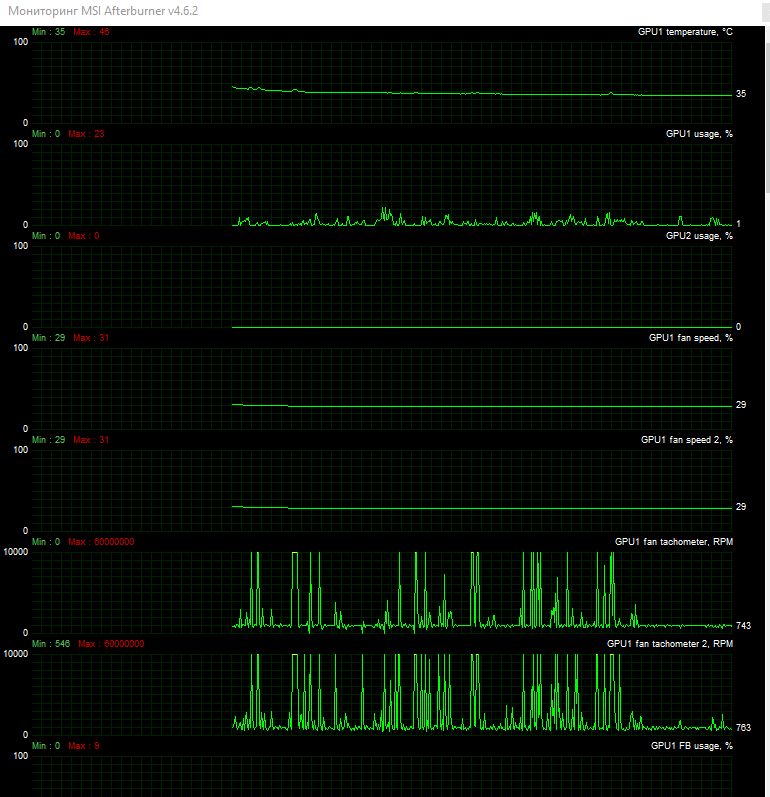This screenshot has height=797, width=770.
Task: Click the current temperature value 35
Action: [x=741, y=94]
